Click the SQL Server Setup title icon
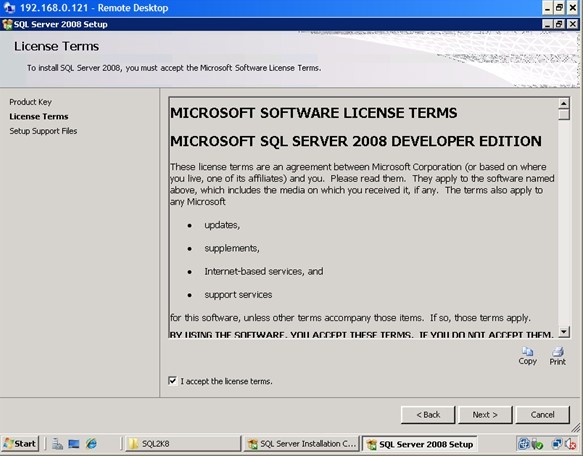 pyautogui.click(x=7, y=25)
